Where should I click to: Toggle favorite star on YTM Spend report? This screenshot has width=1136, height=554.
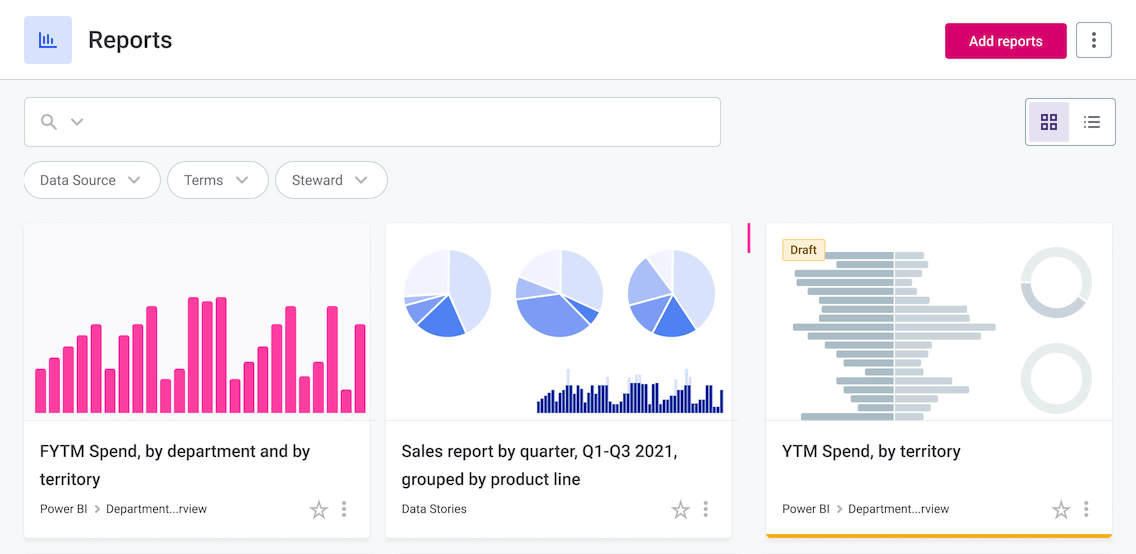coord(1061,510)
